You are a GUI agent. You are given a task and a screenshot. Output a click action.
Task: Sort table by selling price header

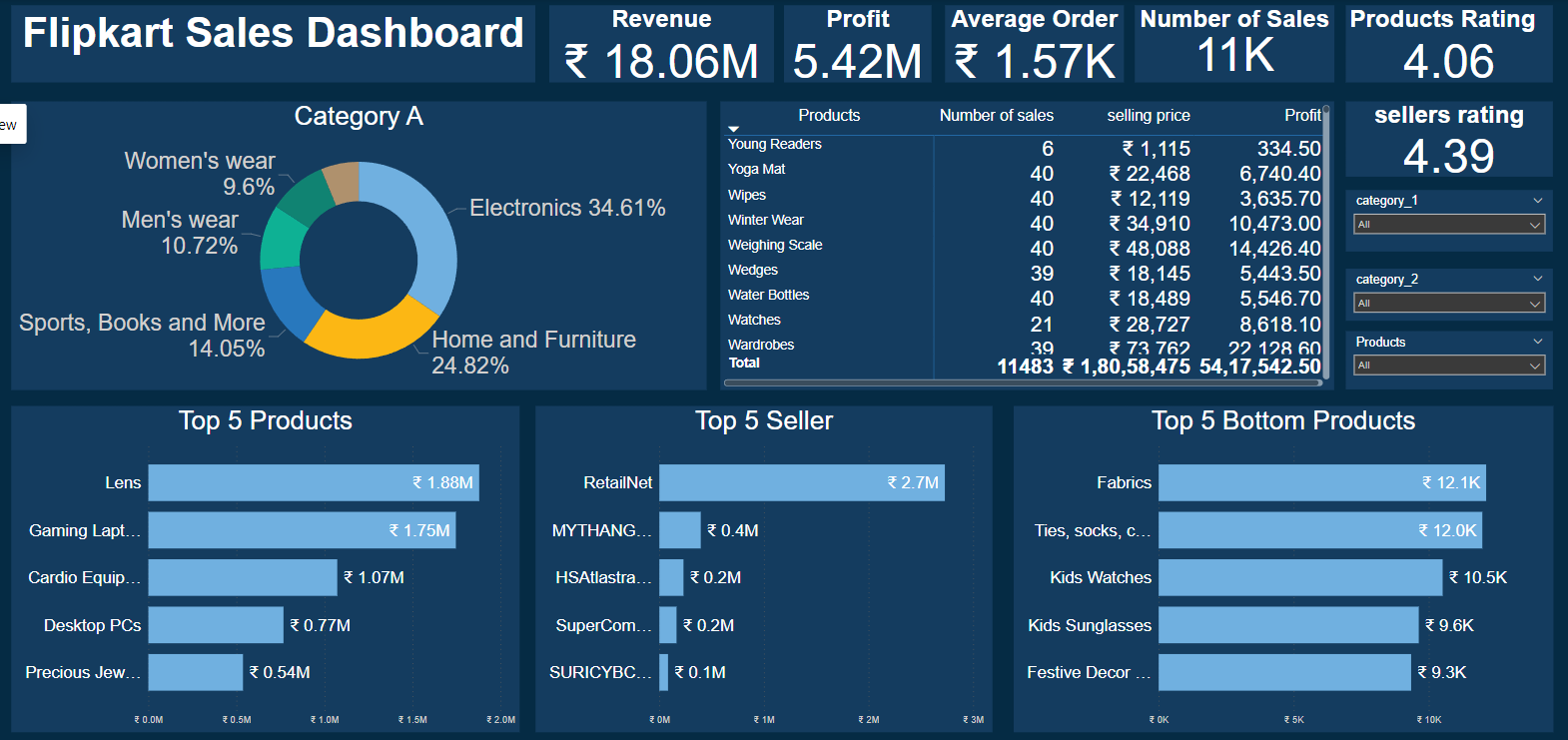pos(1148,116)
